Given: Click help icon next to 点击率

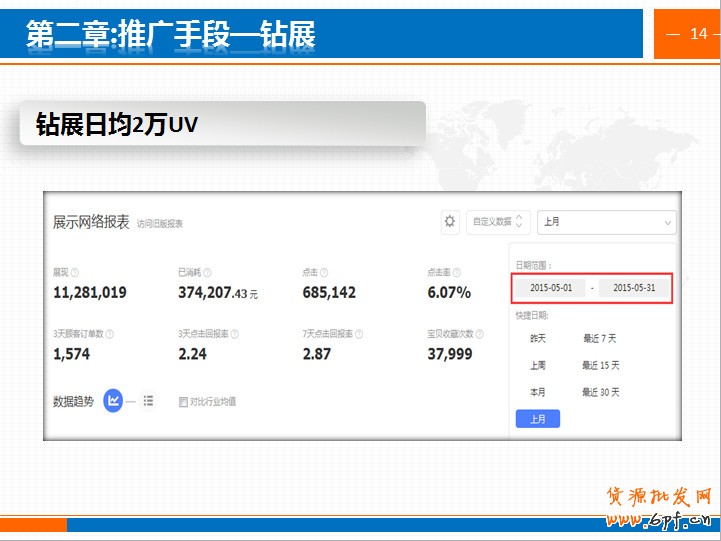Looking at the screenshot, I should (x=456, y=273).
